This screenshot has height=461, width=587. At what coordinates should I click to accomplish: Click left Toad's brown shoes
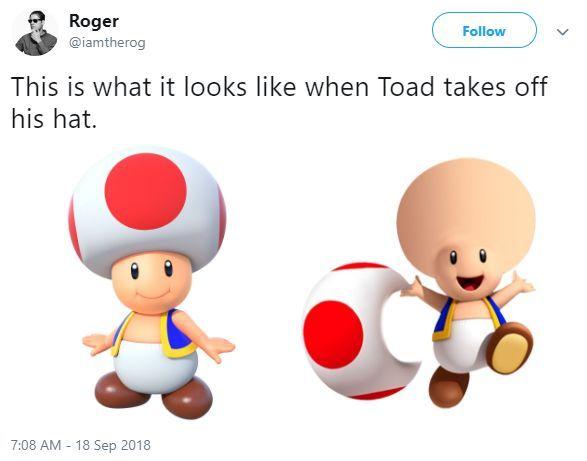[x=153, y=395]
